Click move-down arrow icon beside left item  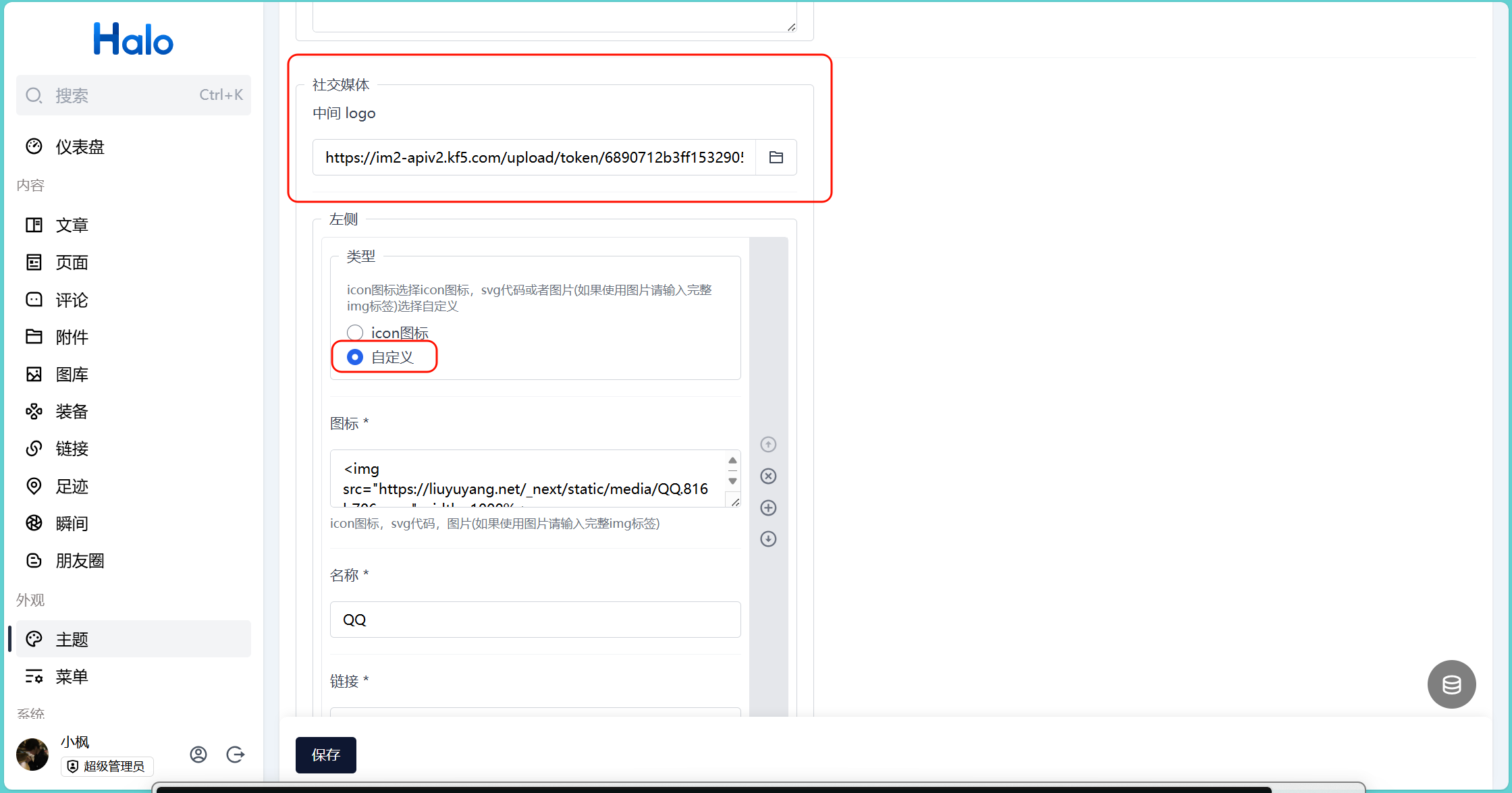768,539
